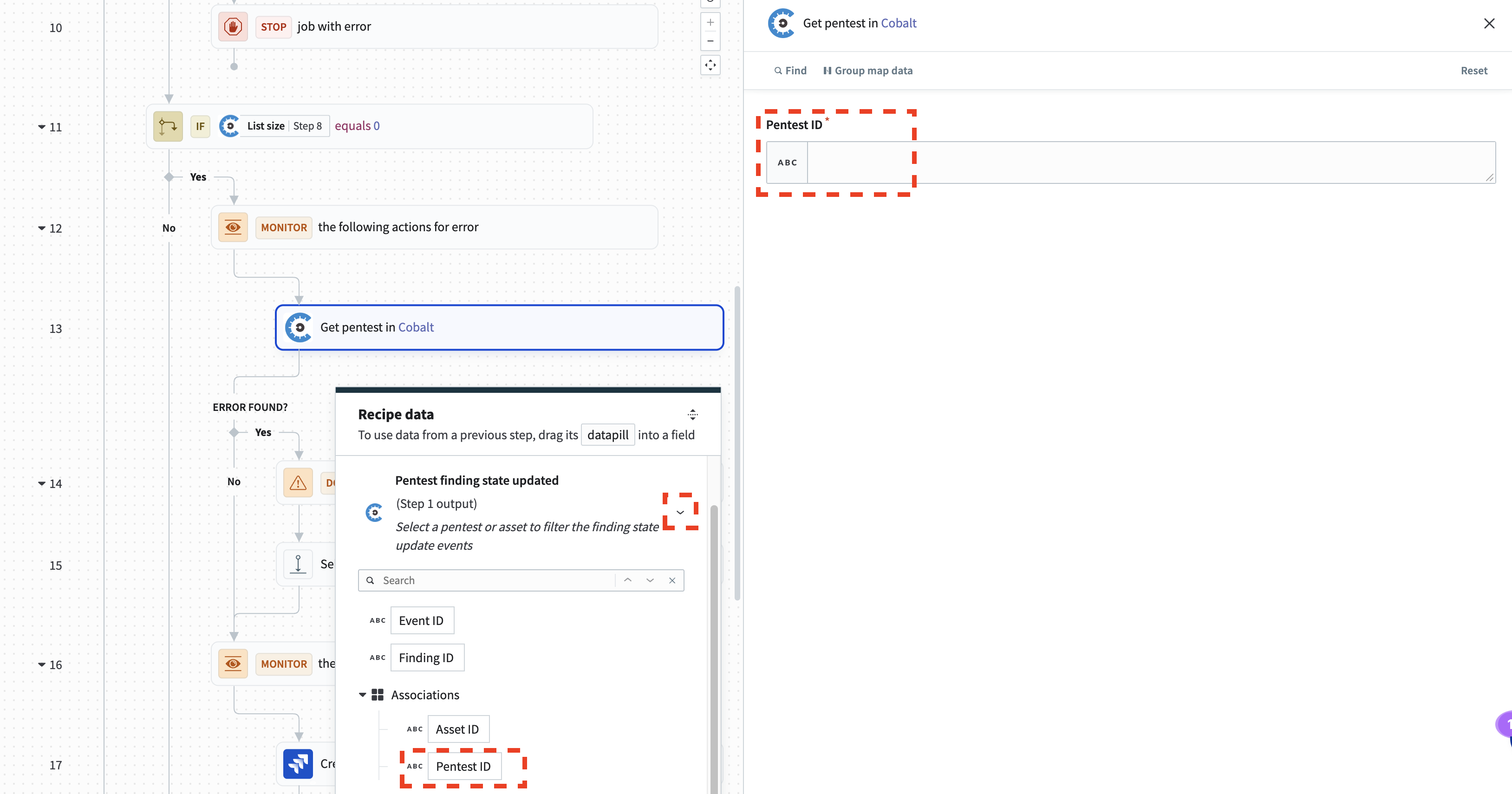Collapse step 12 in the line gutter
1512x794 pixels.
coord(42,228)
